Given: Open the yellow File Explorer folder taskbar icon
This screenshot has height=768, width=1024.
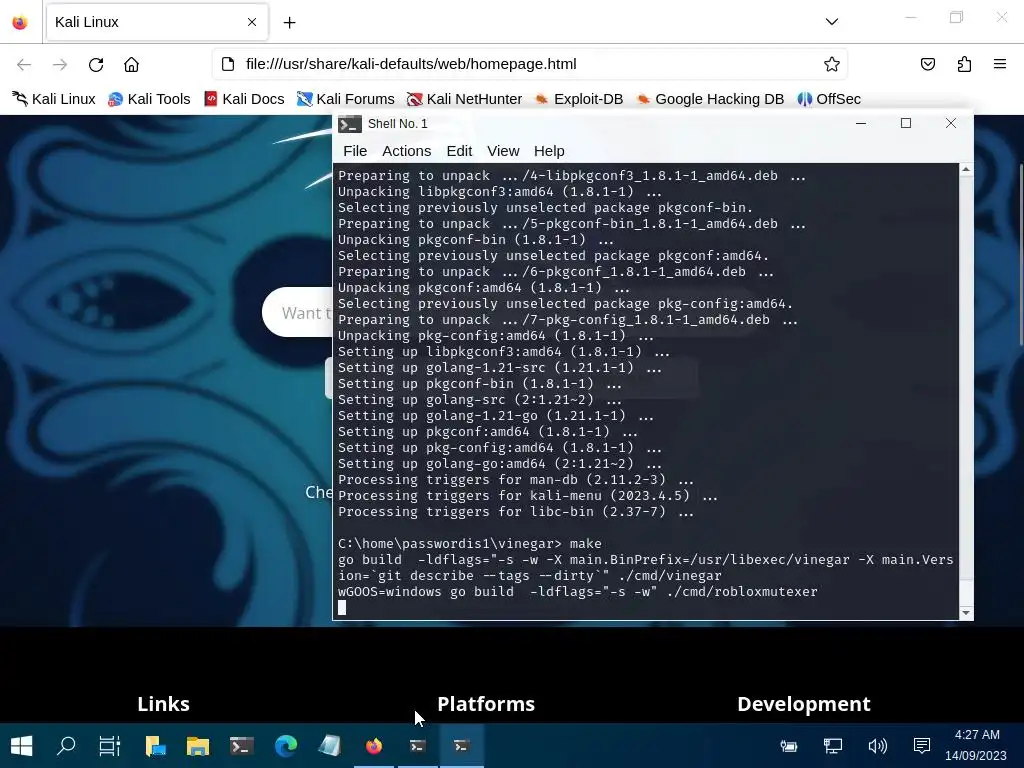Looking at the screenshot, I should tap(198, 746).
